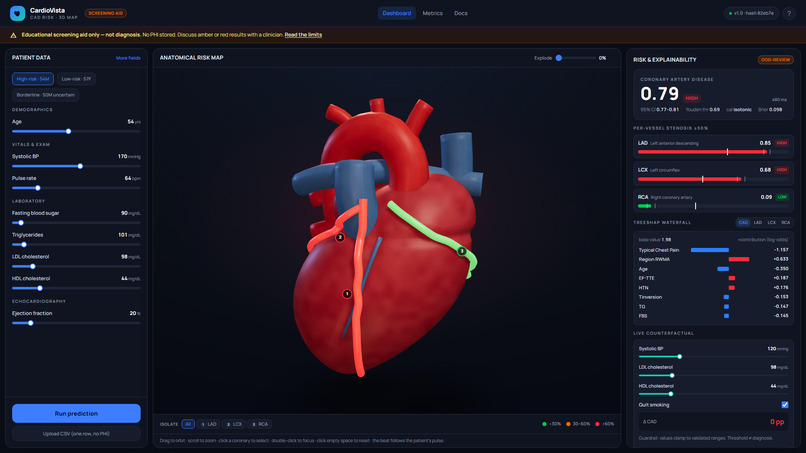806x453 pixels.
Task: Click the HTN row label
Action: [643, 287]
